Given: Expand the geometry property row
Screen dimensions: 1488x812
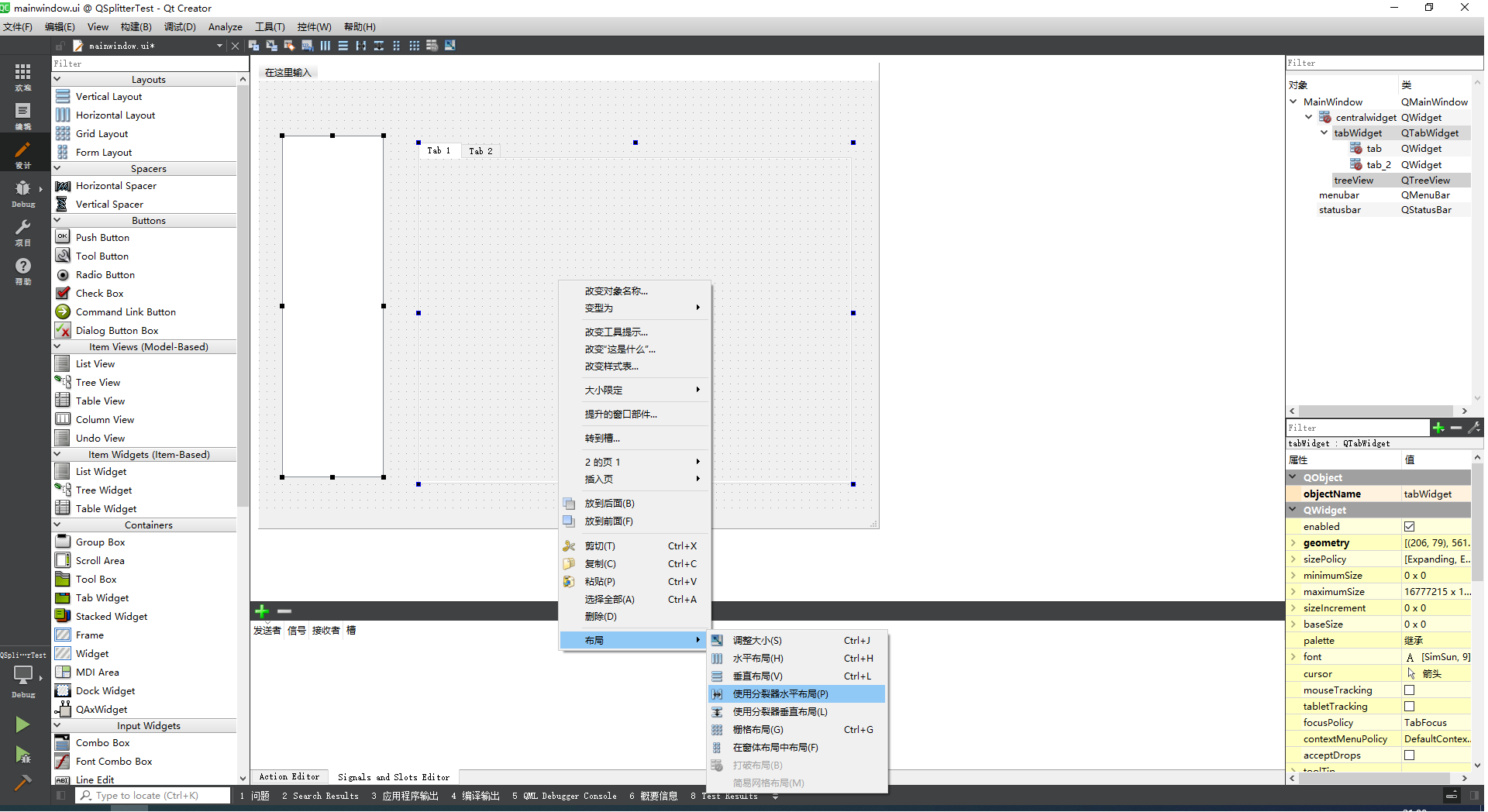Looking at the screenshot, I should tap(1293, 543).
